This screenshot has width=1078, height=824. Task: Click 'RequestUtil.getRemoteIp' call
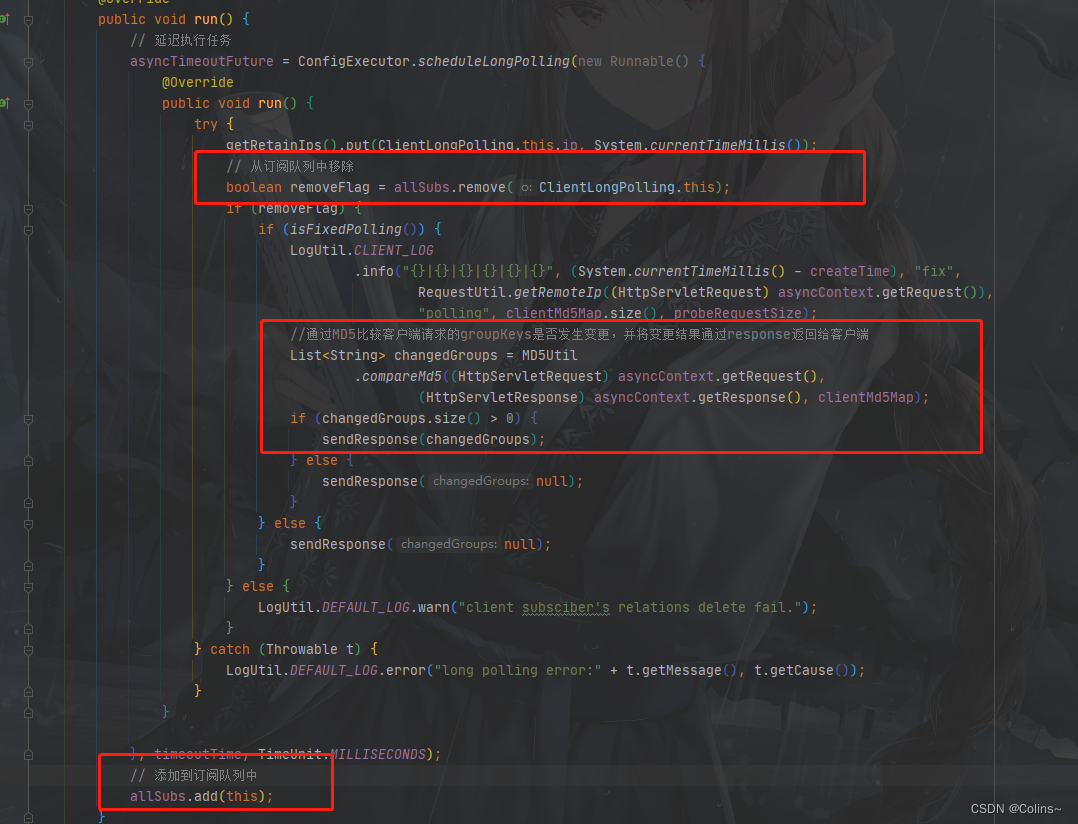click(510, 292)
